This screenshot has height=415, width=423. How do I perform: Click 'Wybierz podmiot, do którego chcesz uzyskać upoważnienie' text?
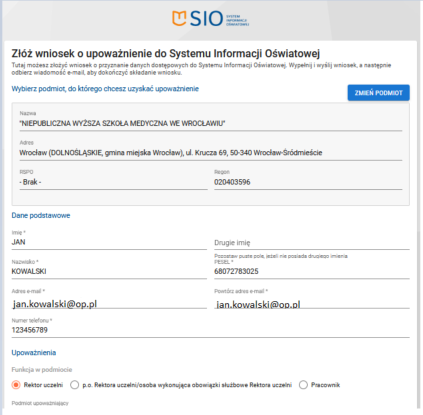(x=105, y=89)
